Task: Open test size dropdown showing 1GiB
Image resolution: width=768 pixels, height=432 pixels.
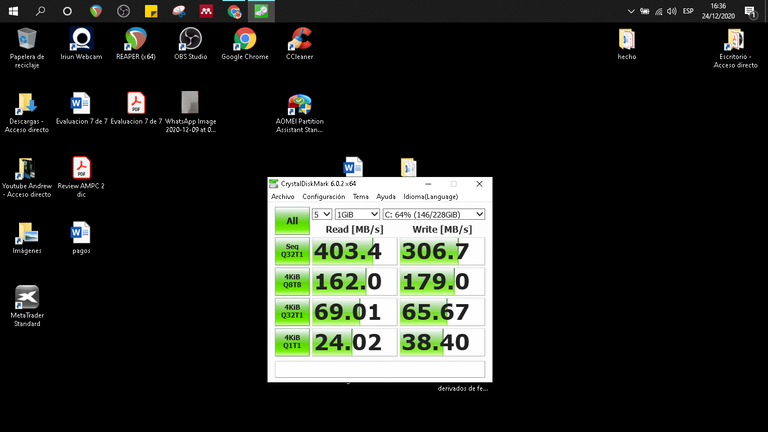Action: click(357, 215)
